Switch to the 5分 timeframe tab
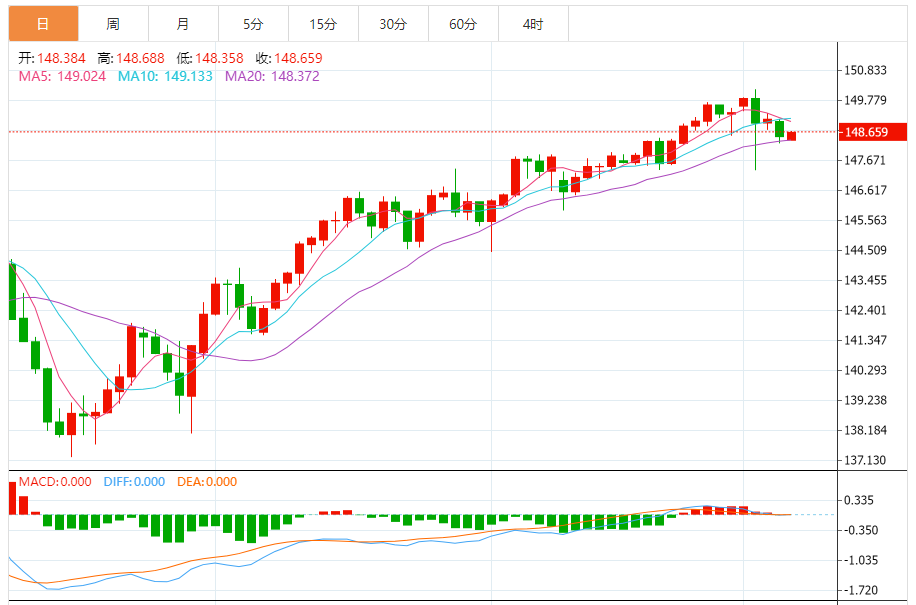 tap(253, 24)
